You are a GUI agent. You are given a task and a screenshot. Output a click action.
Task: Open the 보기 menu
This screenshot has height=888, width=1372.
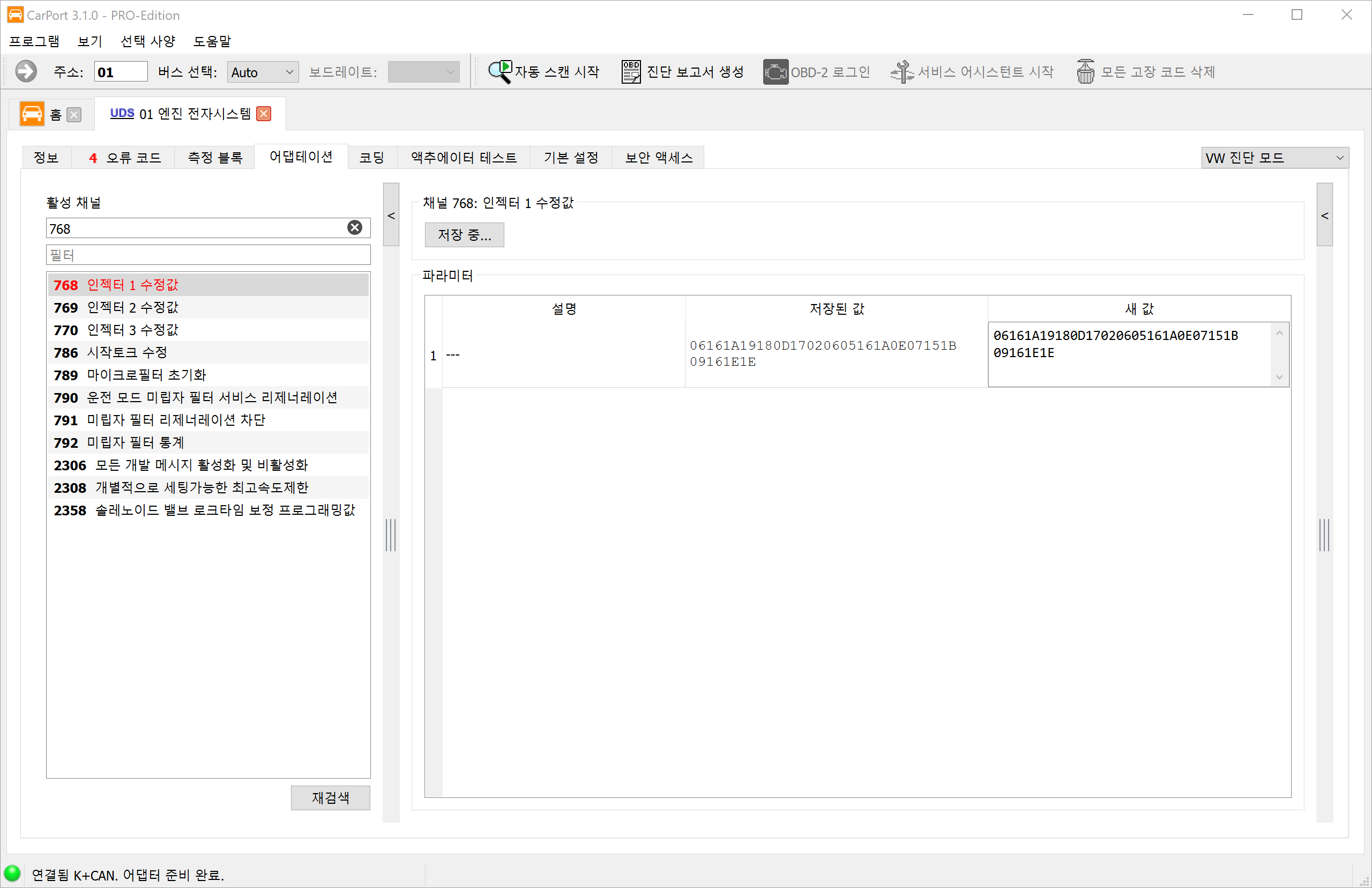90,41
